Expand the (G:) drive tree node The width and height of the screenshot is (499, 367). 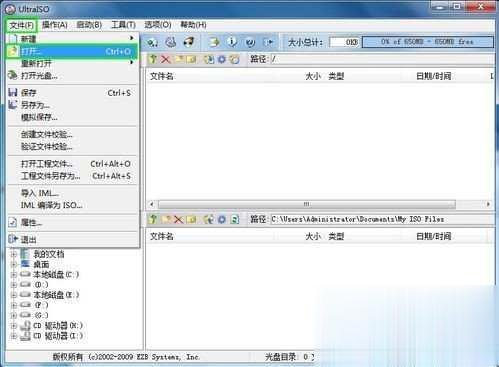(x=14, y=315)
